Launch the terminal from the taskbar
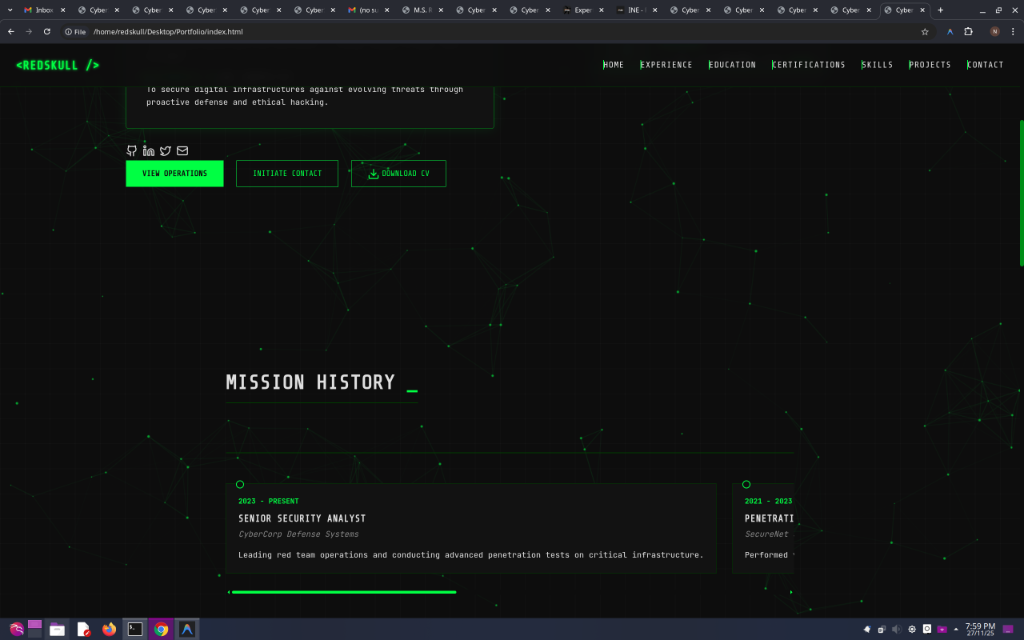Image resolution: width=1024 pixels, height=640 pixels. click(x=134, y=629)
